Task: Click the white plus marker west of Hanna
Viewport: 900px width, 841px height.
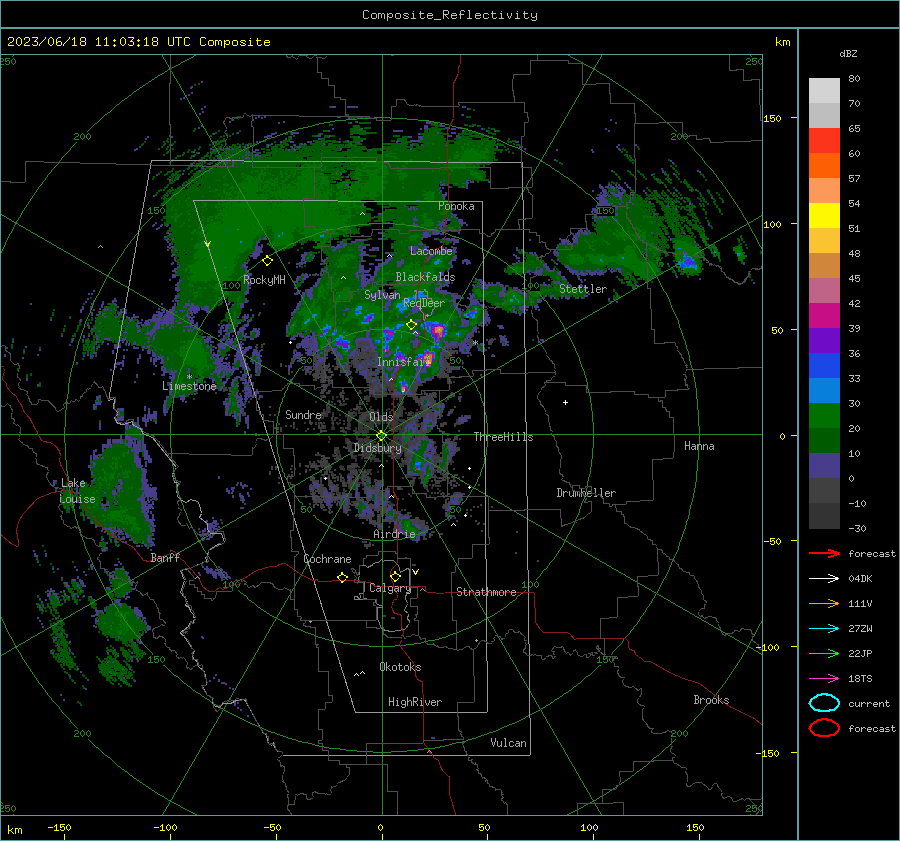Action: tap(565, 402)
